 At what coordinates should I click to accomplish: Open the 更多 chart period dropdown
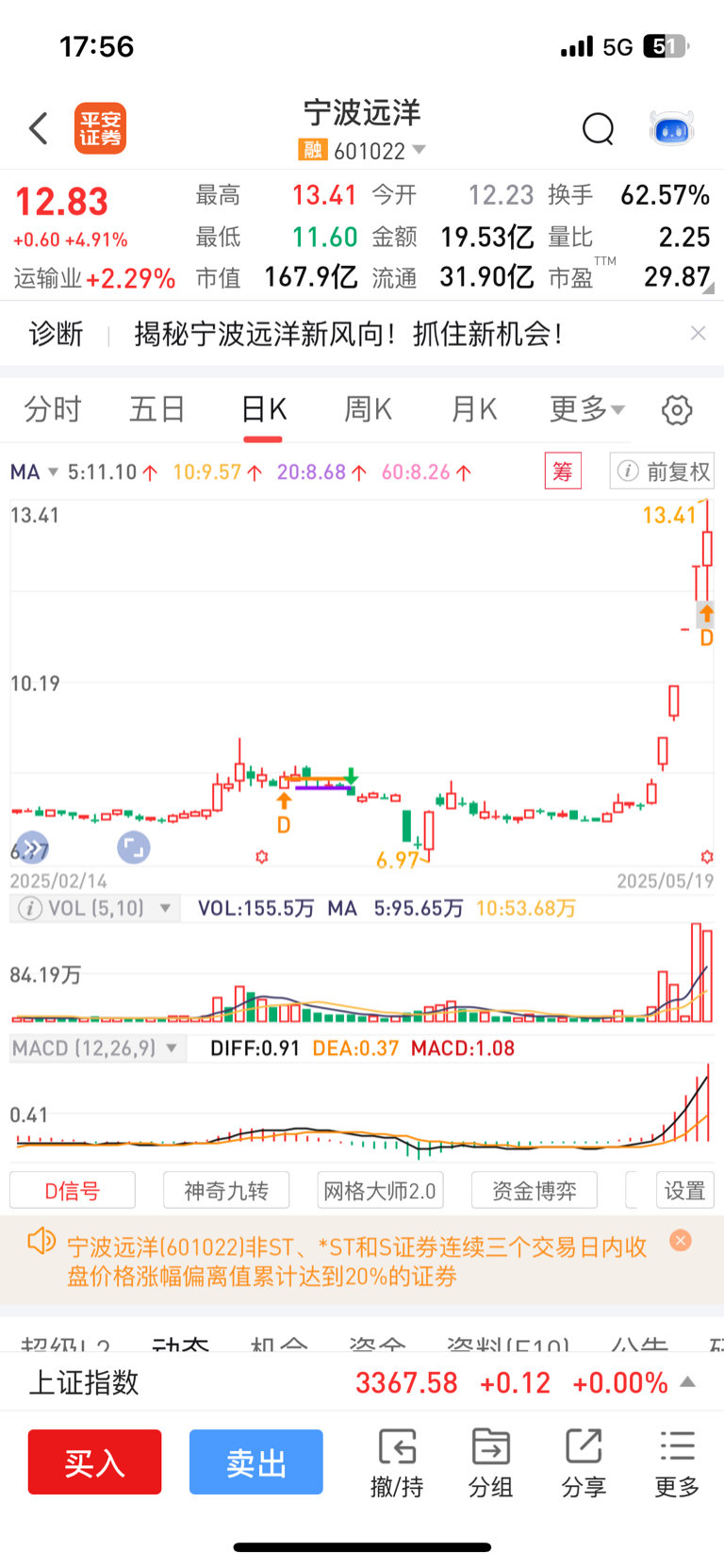pos(587,409)
